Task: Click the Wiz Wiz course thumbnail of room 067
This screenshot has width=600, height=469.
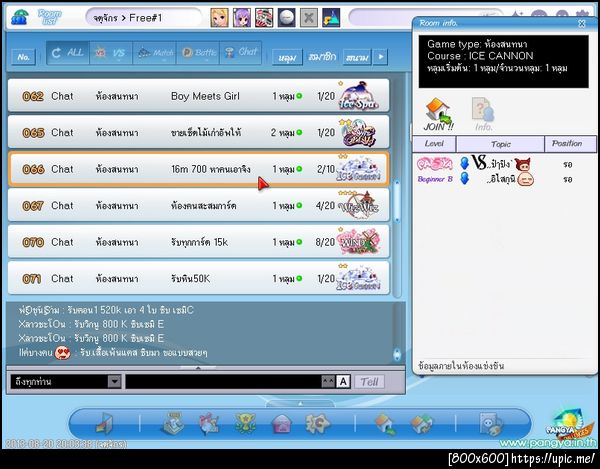Action: 359,205
